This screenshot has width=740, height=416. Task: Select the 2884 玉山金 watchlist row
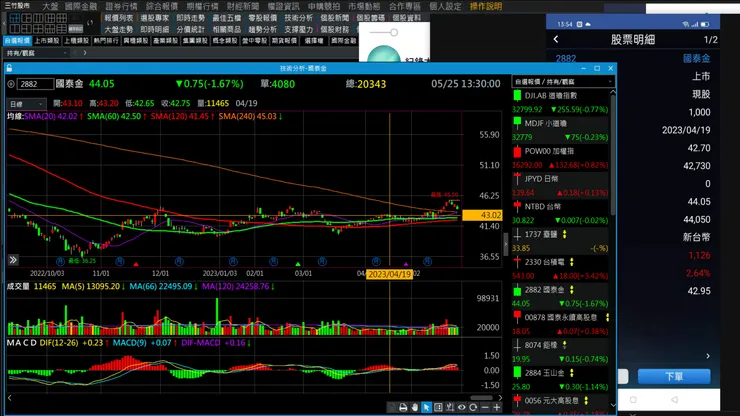560,380
